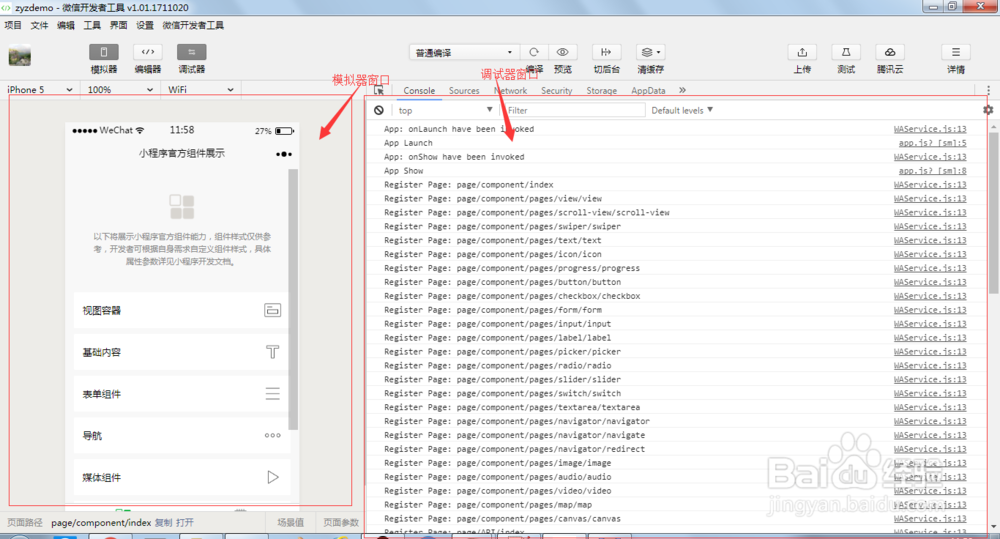The height and width of the screenshot is (539, 1000).
Task: Toggle the 编辑器 editor panel button
Action: (x=147, y=52)
